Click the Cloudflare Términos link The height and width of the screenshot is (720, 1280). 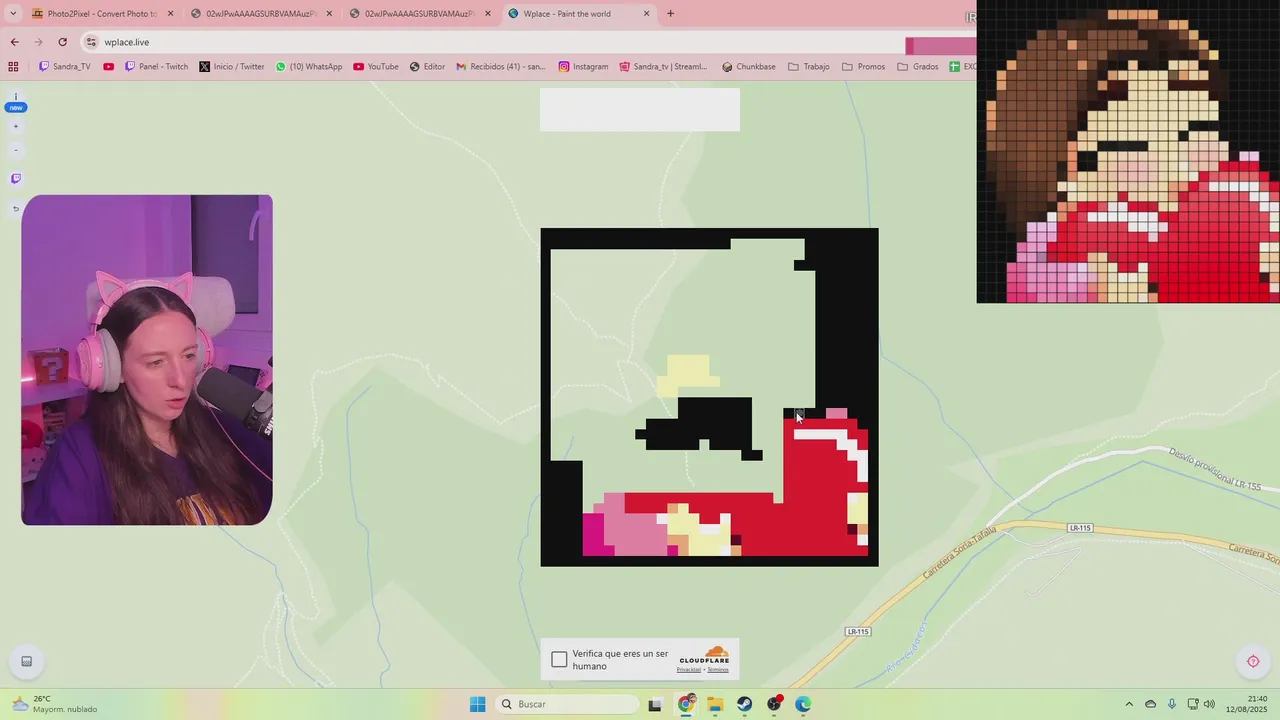(x=718, y=670)
